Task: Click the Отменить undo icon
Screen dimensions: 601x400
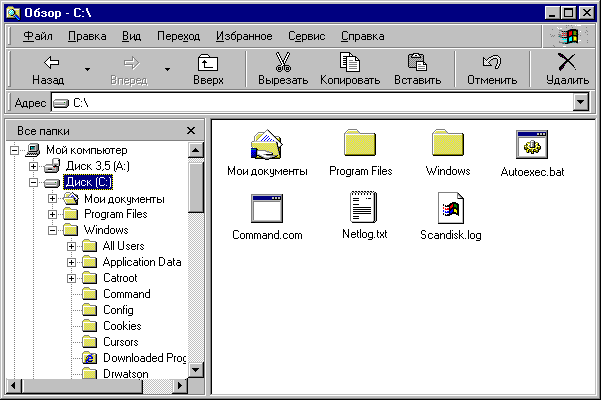Action: (x=492, y=62)
